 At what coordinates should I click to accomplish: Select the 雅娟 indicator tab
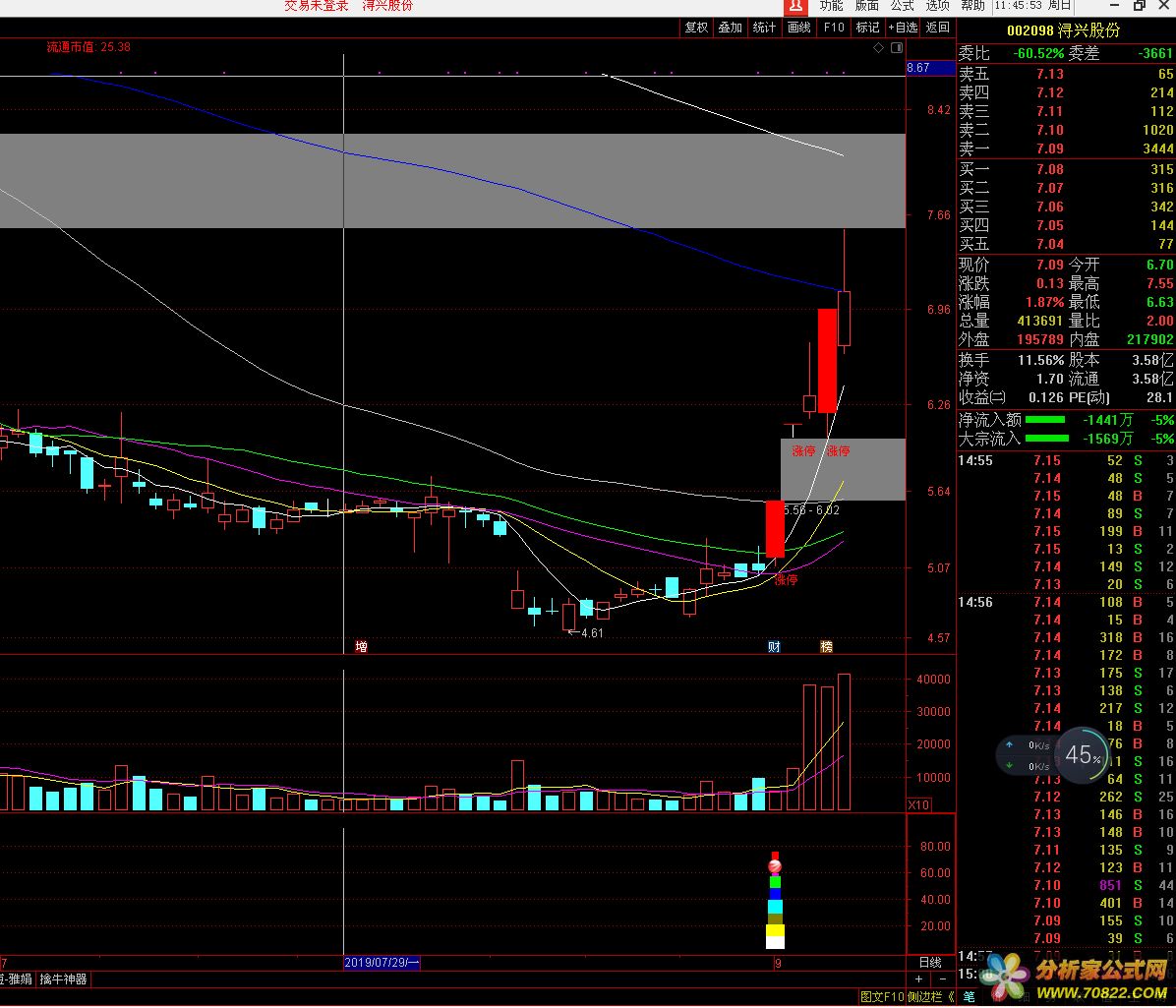[17, 979]
